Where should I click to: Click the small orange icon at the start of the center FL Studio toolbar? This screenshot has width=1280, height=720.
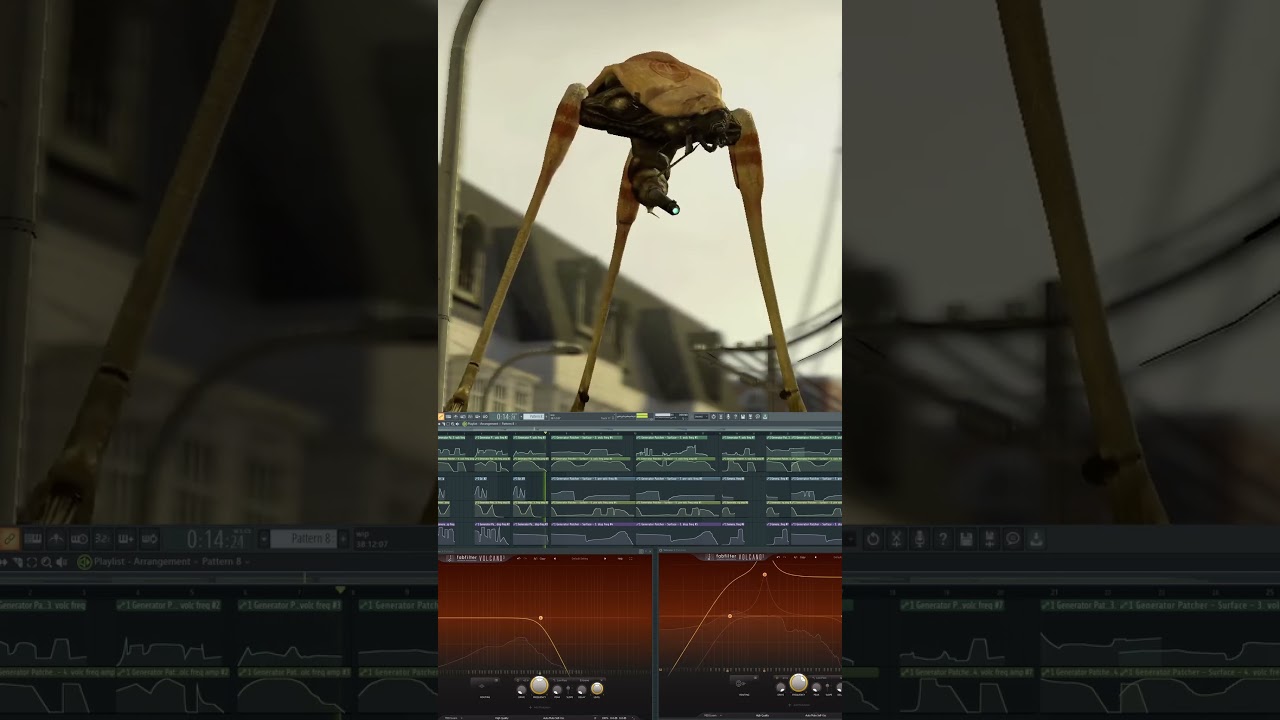coord(441,416)
